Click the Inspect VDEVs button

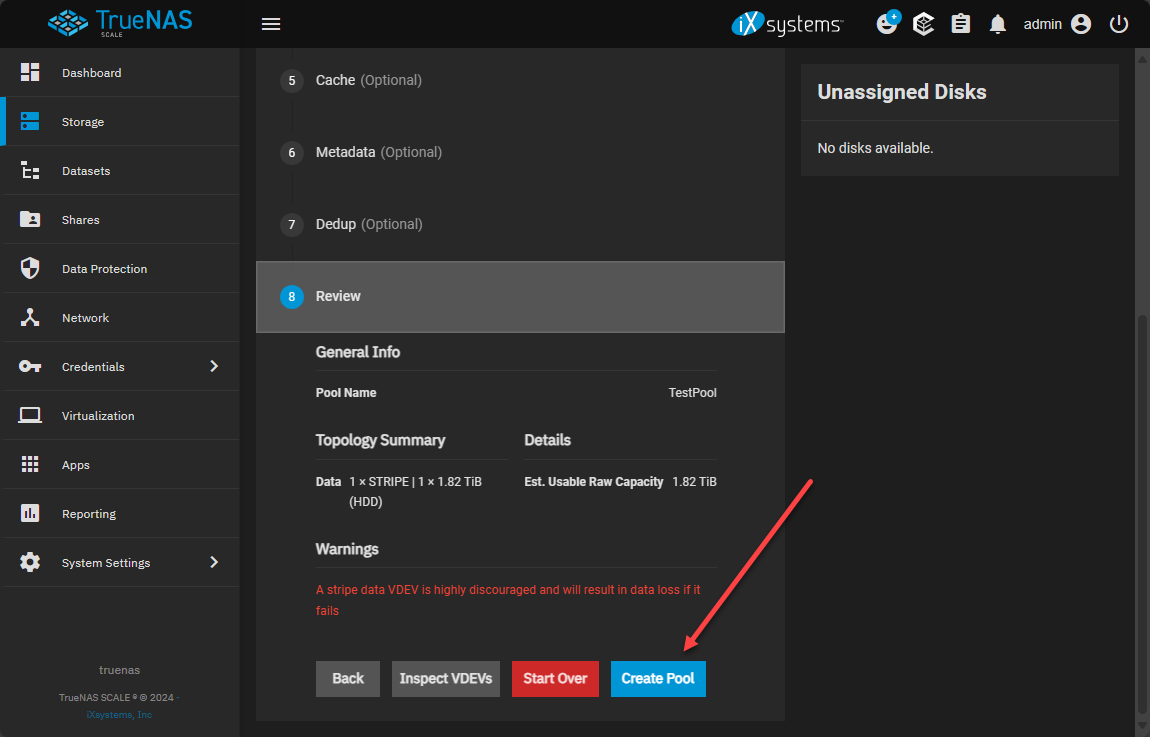pos(445,678)
